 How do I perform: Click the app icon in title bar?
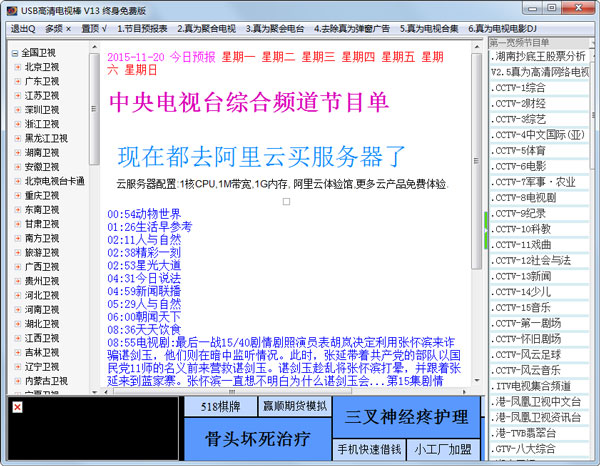12,10
